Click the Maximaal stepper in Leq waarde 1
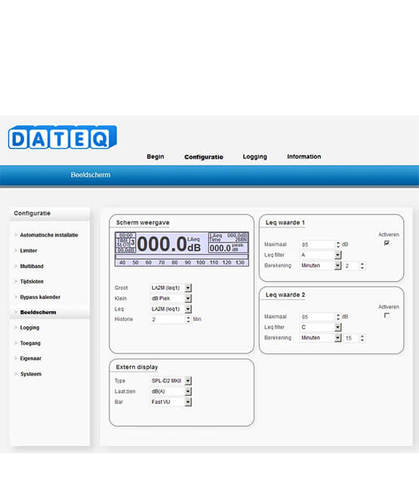The height and width of the screenshot is (500, 419). coord(338,244)
